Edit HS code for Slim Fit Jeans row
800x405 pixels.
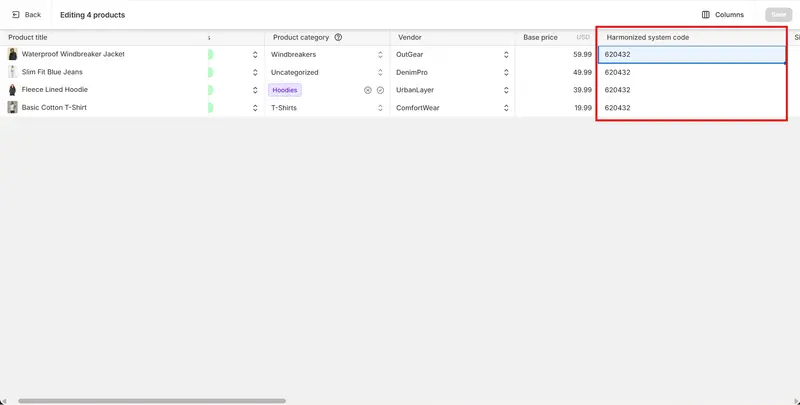pos(692,72)
